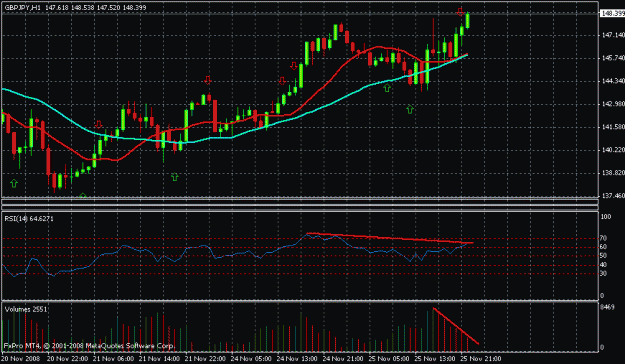This screenshot has height=364, width=625.
Task: Click the 25 Nov 05:00 time label
Action: 389,359
